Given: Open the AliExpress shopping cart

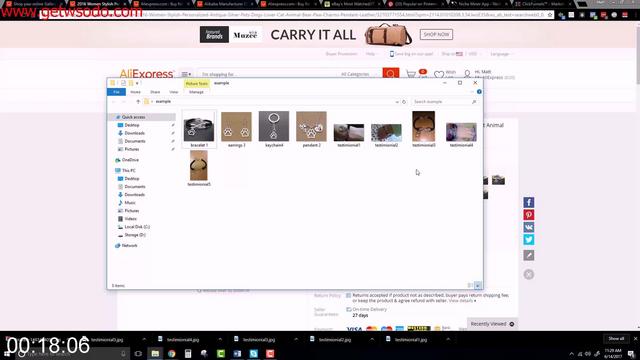Looking at the screenshot, I should pos(411,74).
